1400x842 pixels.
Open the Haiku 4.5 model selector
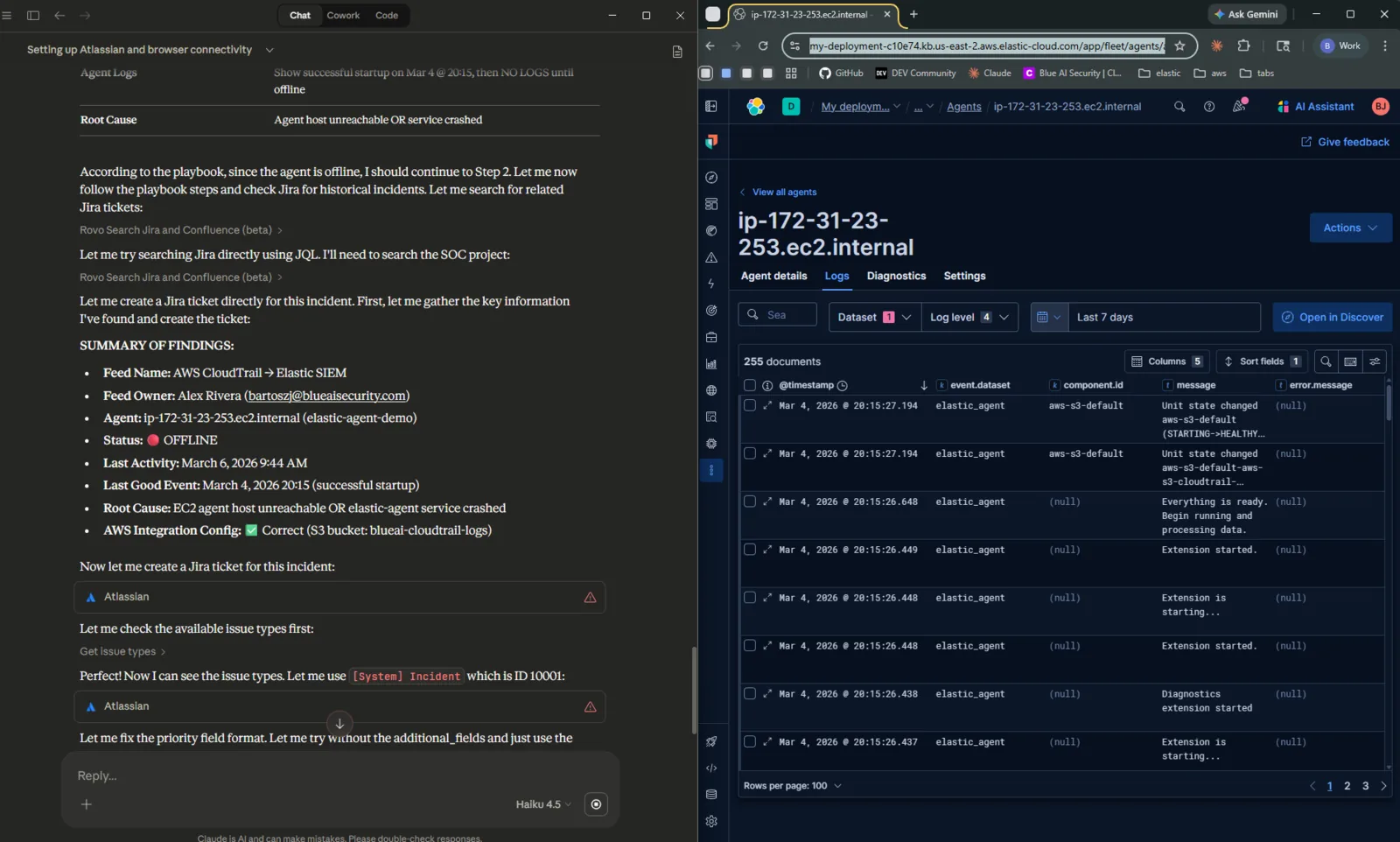tap(543, 804)
